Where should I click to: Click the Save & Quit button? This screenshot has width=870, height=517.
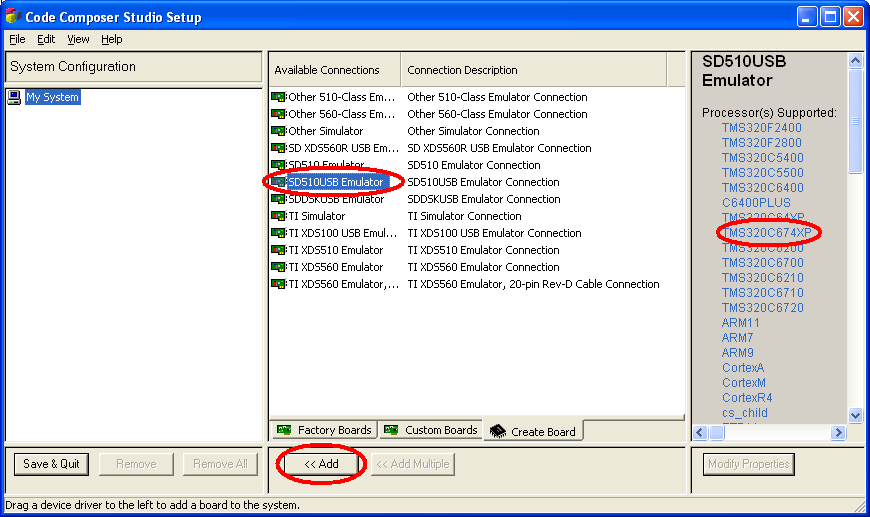[x=51, y=464]
